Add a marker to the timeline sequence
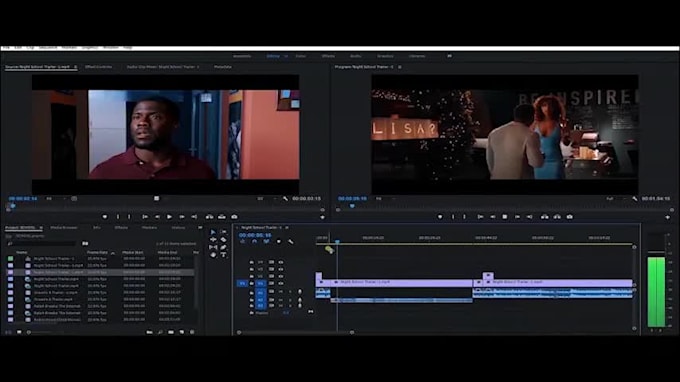680x382 pixels. 278,242
